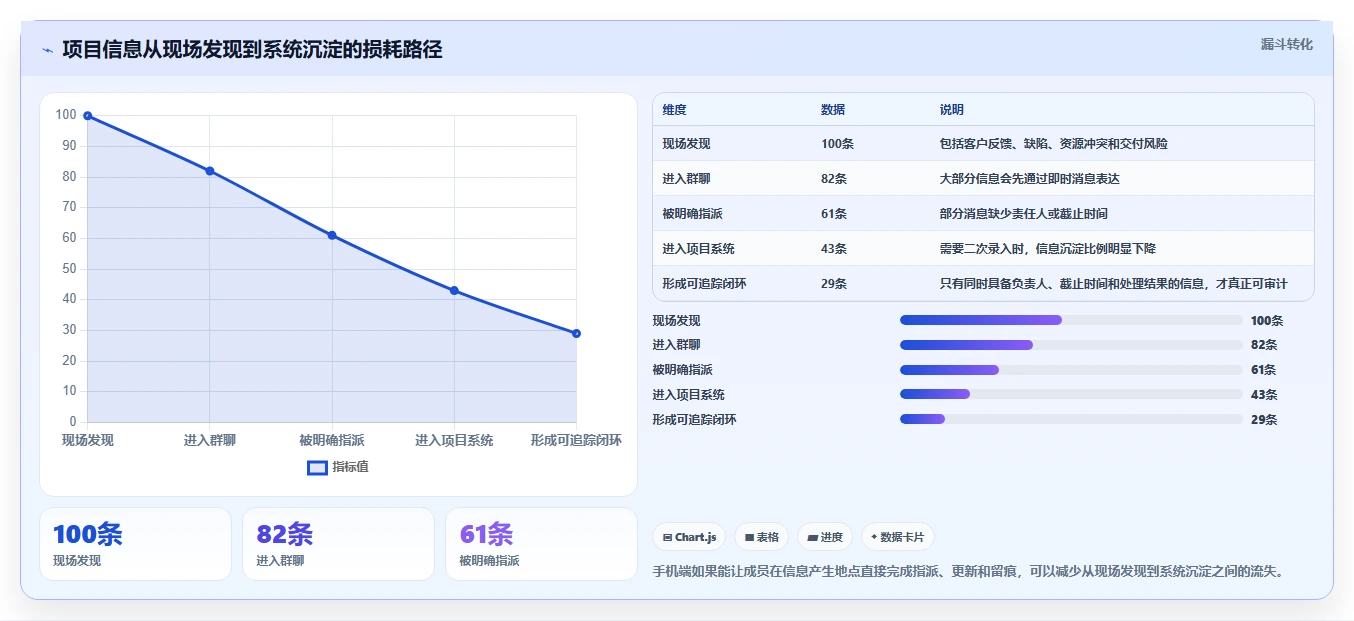Click the description 大部分信息会先通过即时消息表达

click(1029, 179)
